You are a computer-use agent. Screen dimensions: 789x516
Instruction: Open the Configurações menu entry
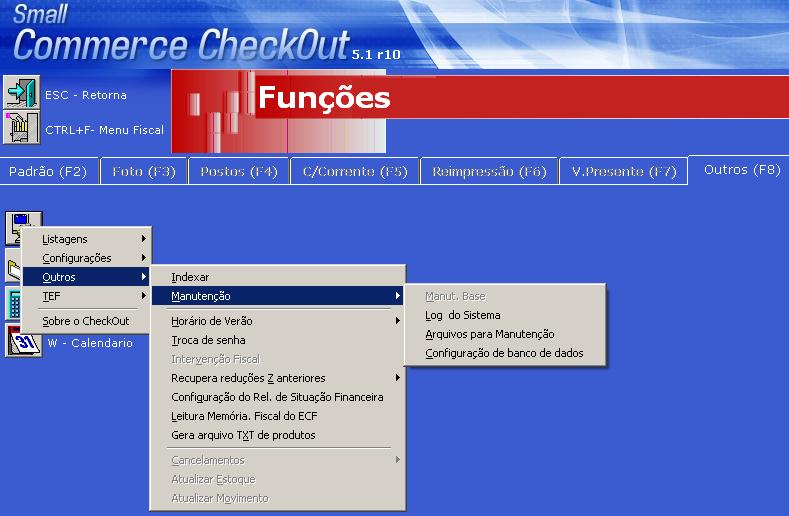click(86, 258)
